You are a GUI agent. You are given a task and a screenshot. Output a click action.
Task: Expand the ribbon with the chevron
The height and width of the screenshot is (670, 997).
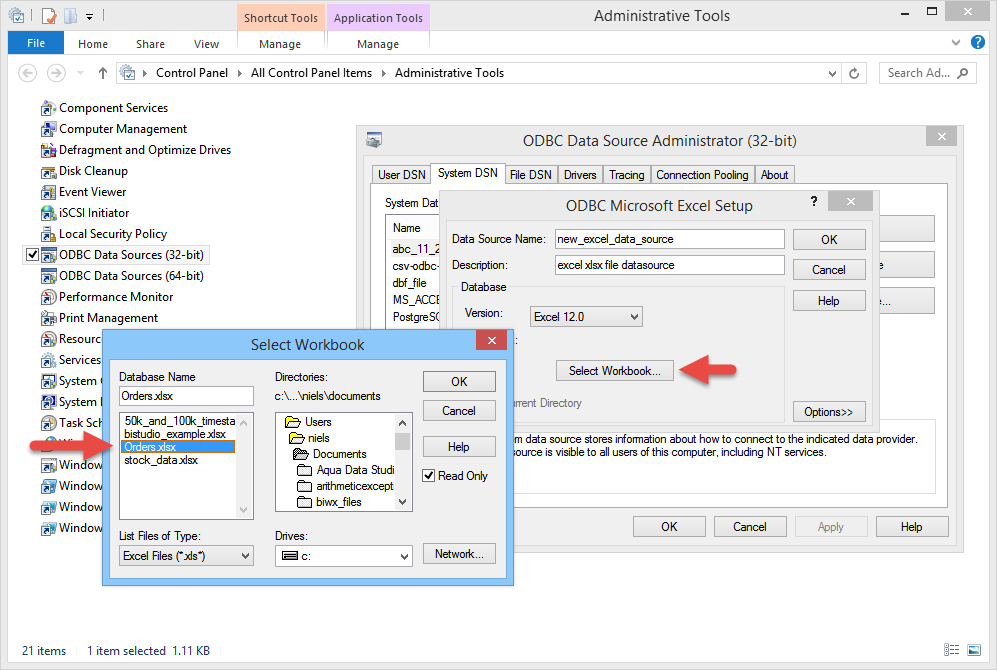956,43
